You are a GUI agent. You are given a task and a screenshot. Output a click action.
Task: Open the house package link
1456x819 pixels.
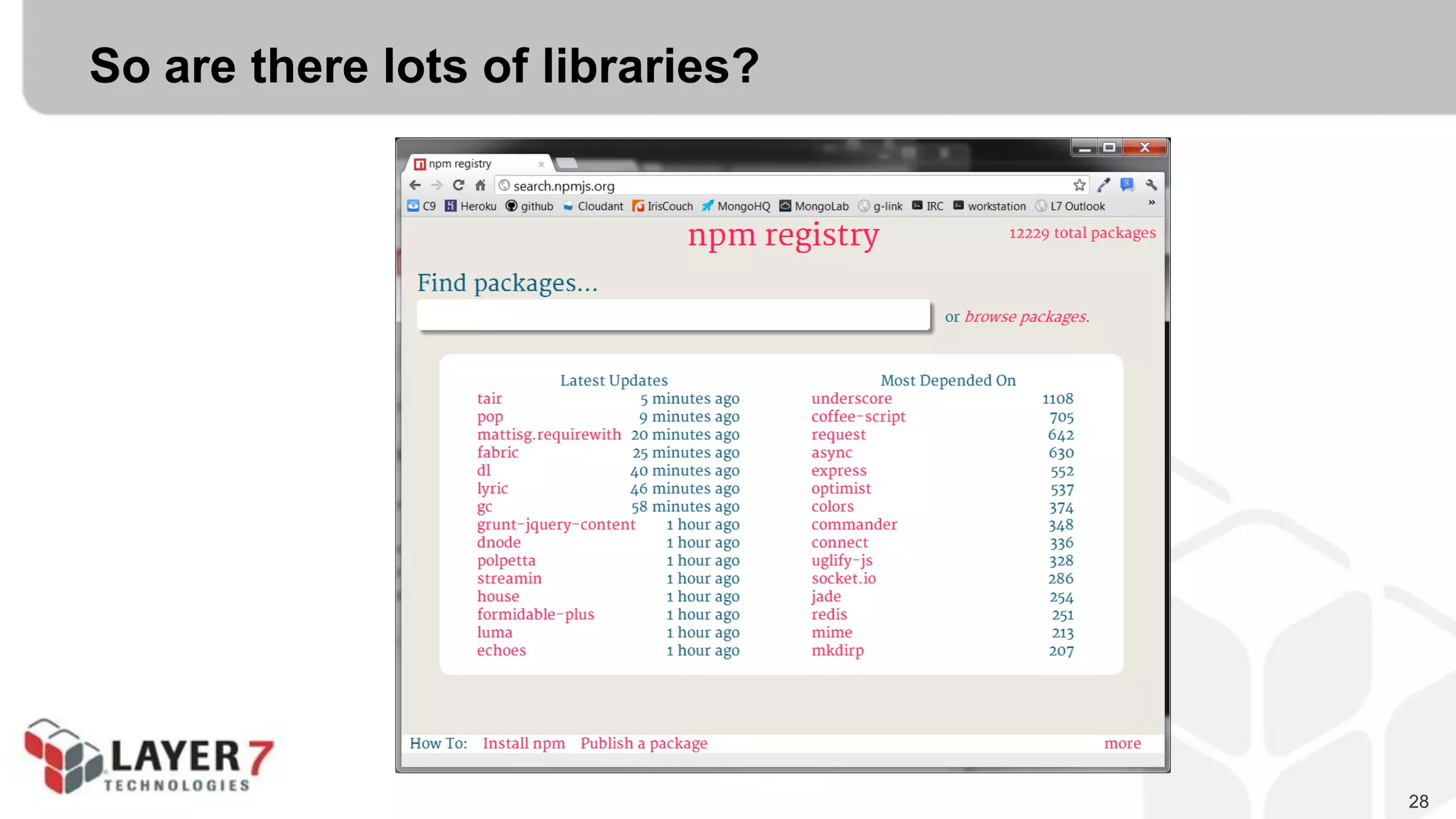tap(498, 596)
